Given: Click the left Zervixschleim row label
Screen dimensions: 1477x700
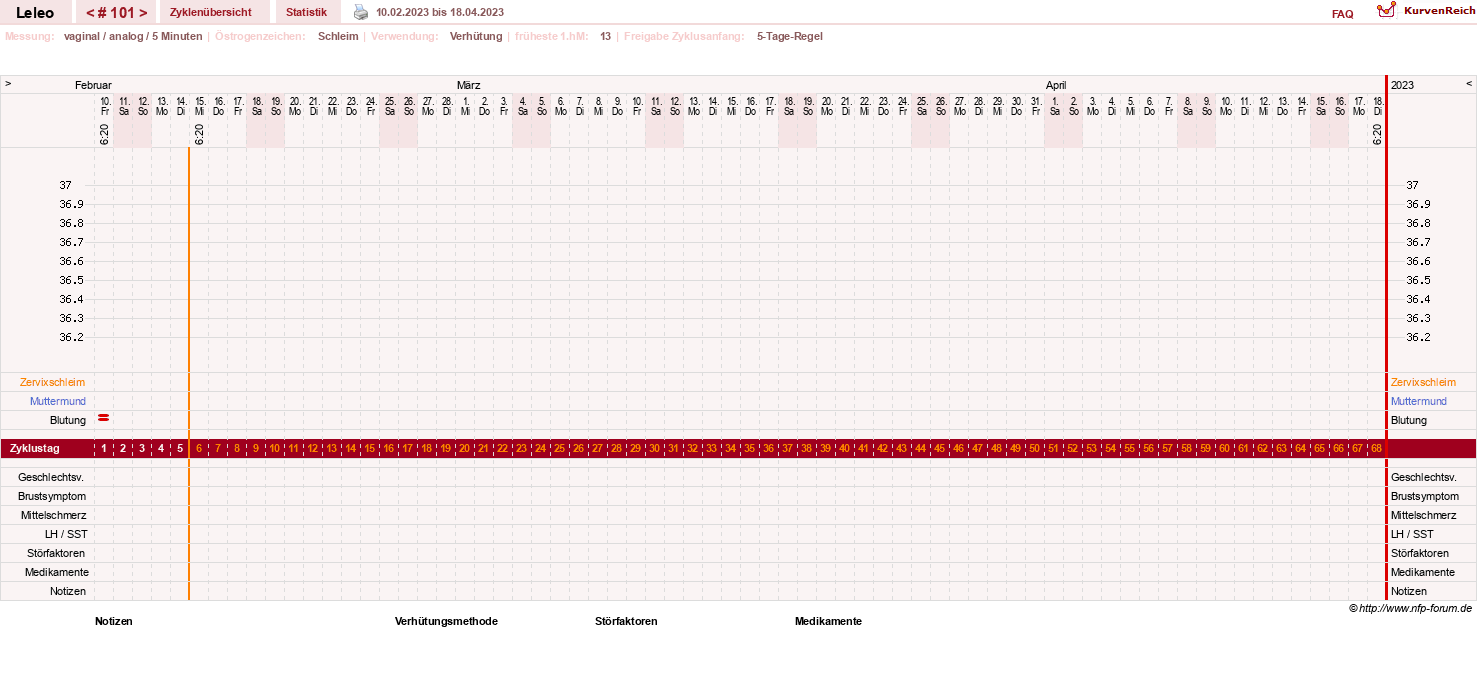Looking at the screenshot, I should tap(52, 382).
